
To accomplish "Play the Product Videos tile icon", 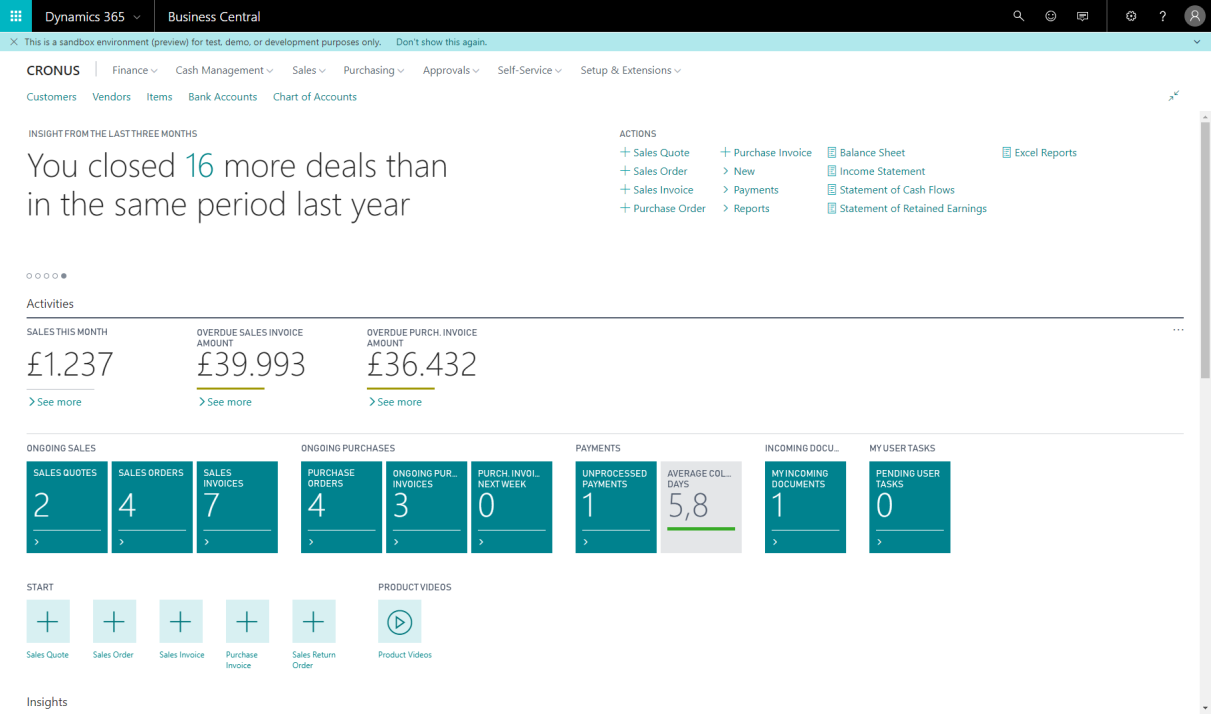I will click(400, 621).
